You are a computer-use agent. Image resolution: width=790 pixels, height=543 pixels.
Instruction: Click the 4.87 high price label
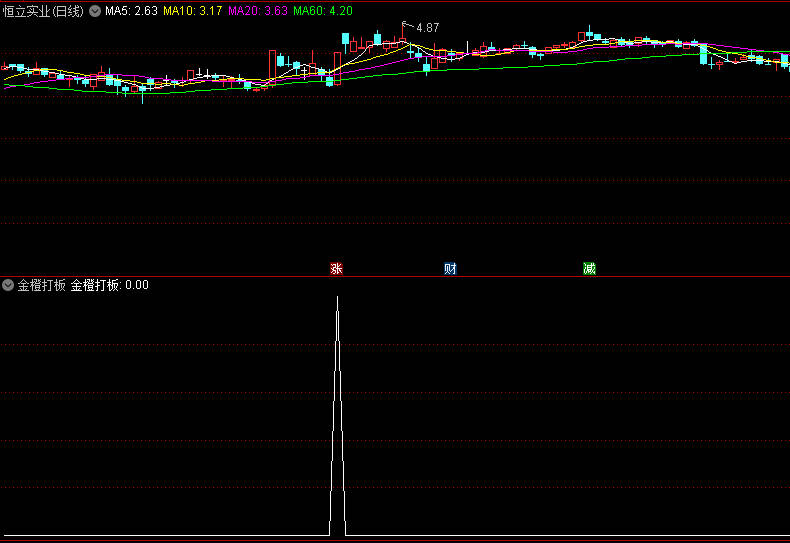[x=427, y=28]
